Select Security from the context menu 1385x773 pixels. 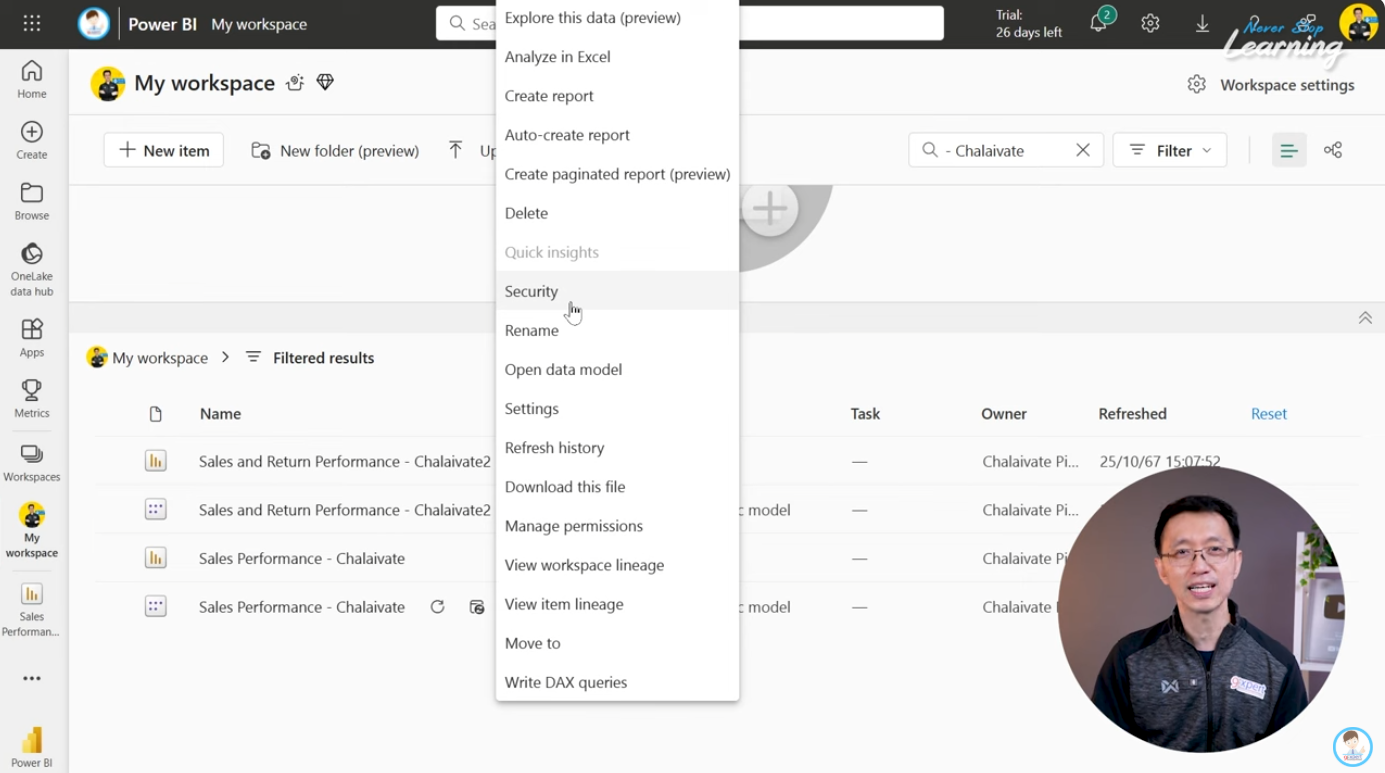pyautogui.click(x=531, y=291)
